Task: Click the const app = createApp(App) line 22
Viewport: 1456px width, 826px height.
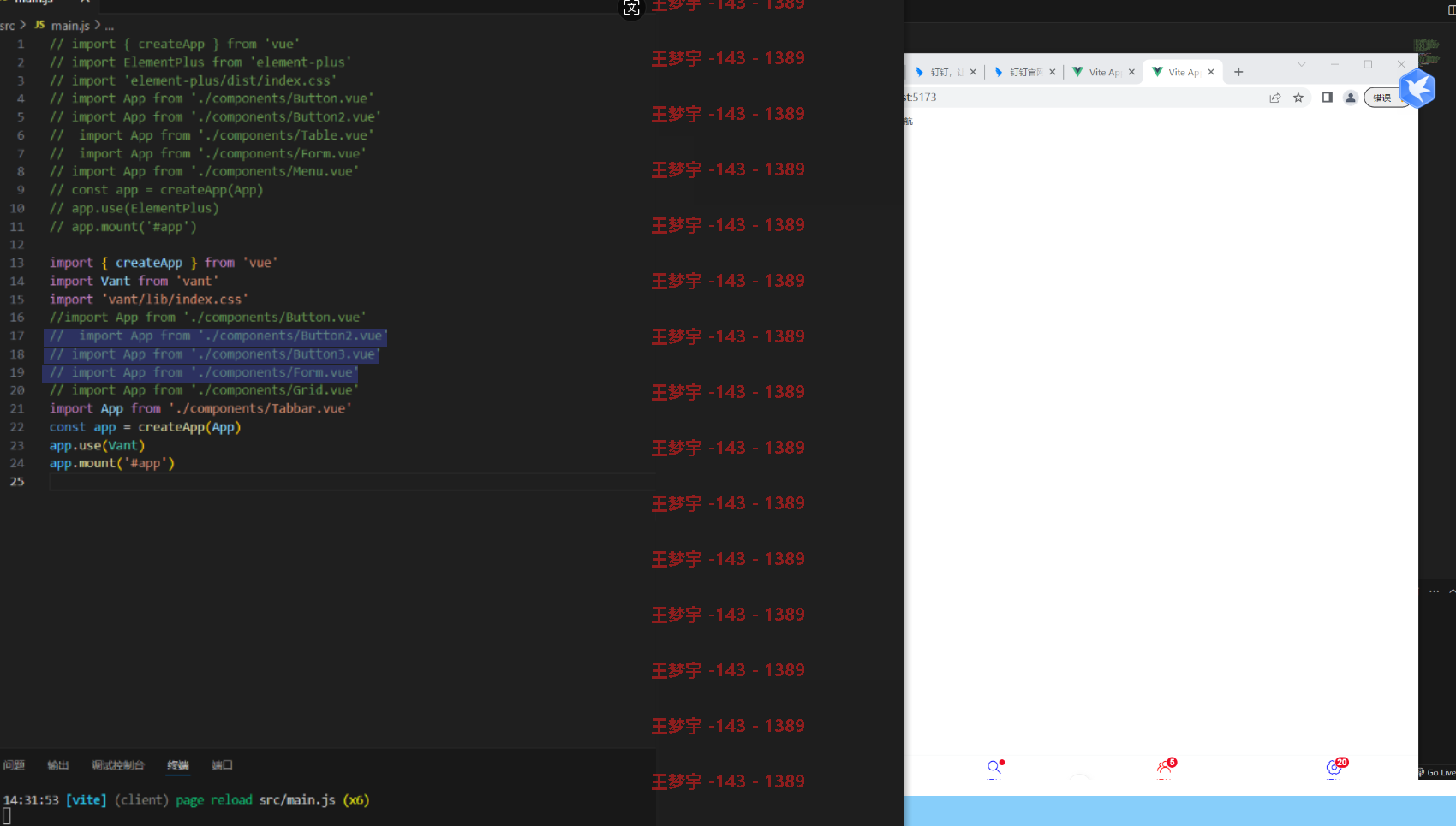Action: click(146, 427)
